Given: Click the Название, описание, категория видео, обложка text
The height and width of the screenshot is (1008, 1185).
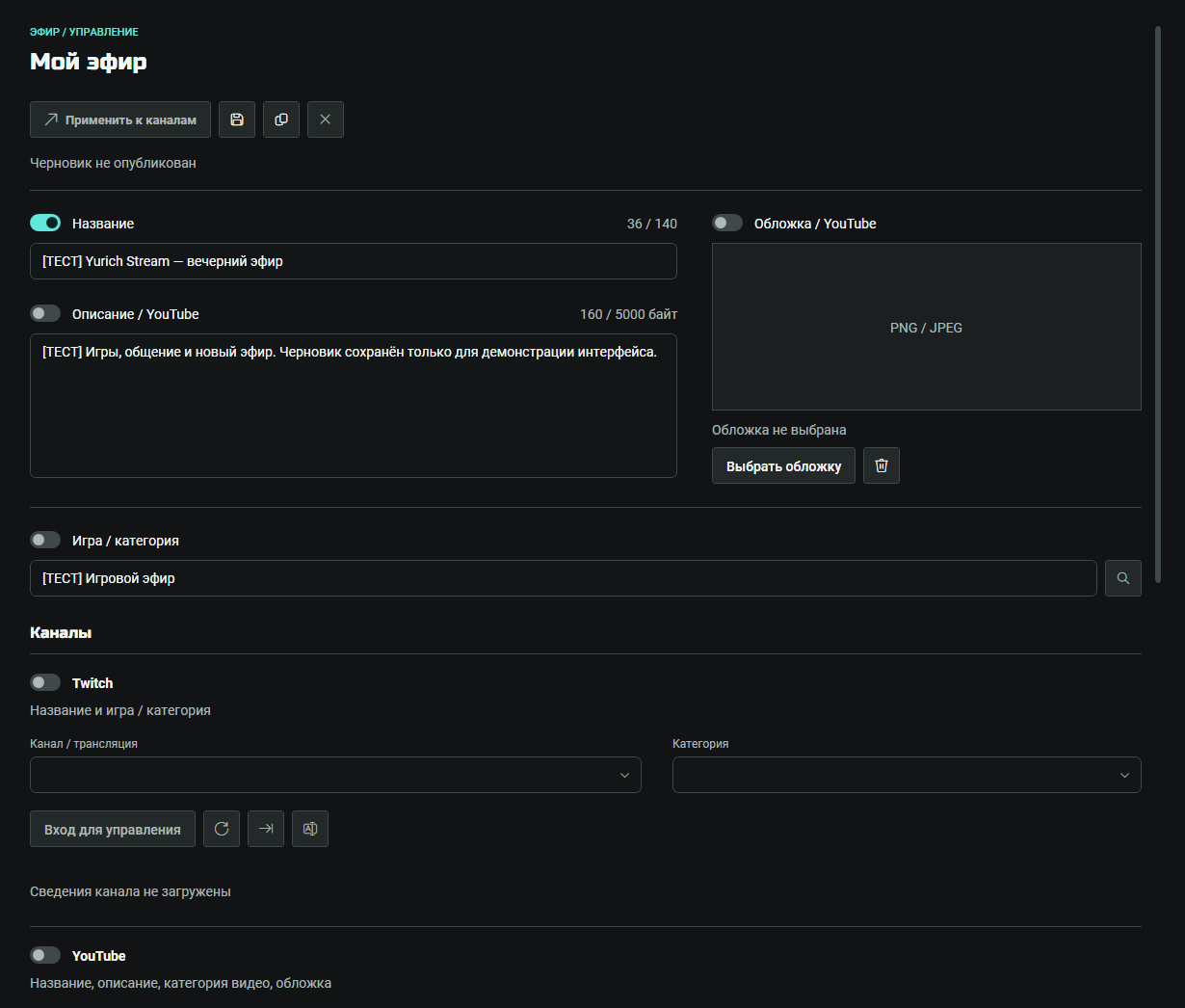Looking at the screenshot, I should pyautogui.click(x=180, y=983).
